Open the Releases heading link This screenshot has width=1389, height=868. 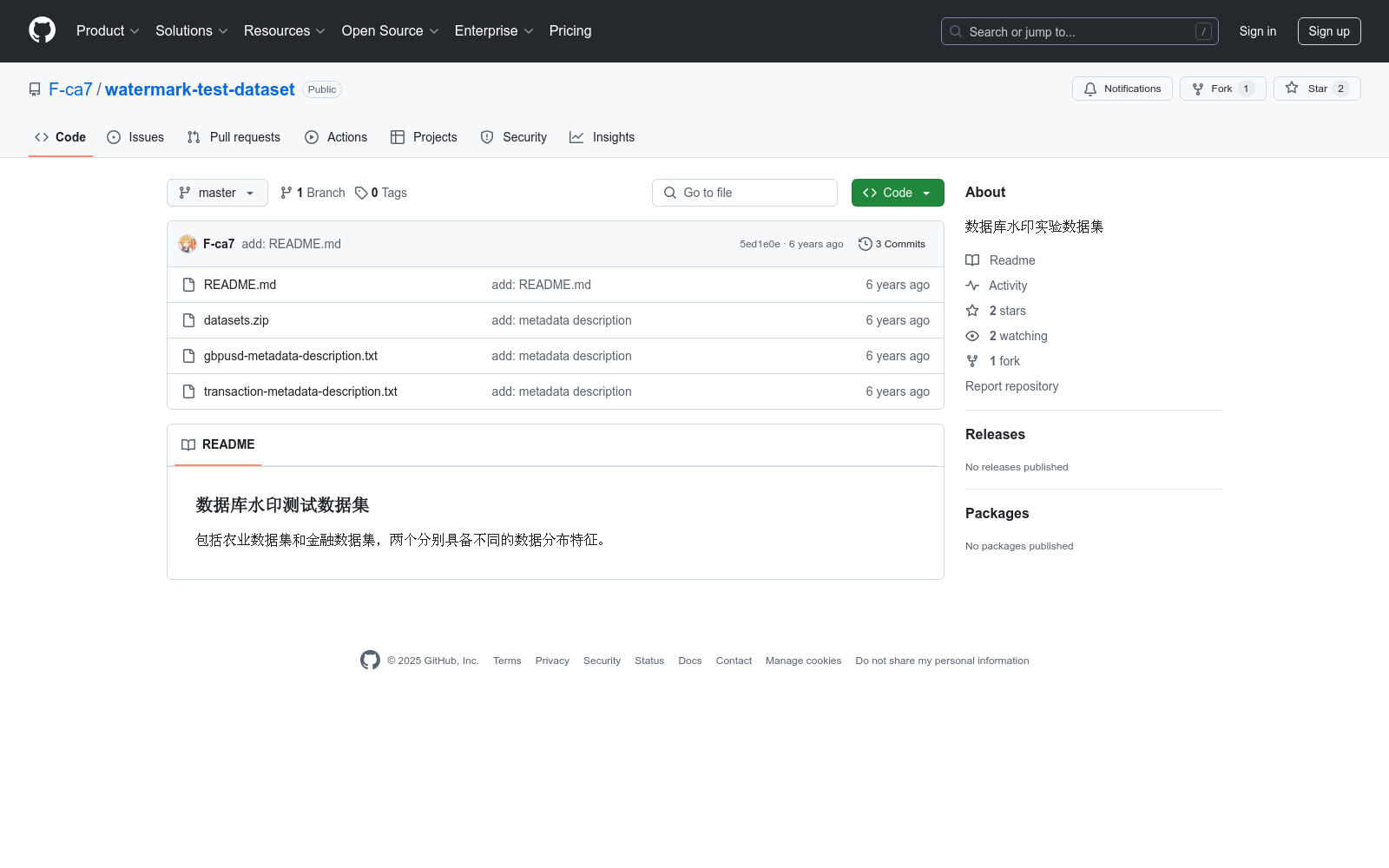click(995, 435)
